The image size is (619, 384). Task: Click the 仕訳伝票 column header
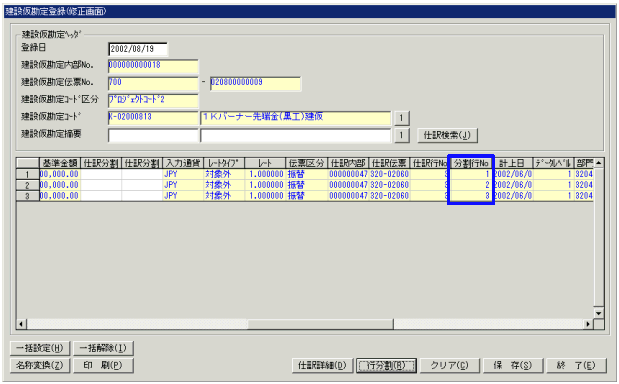click(389, 163)
